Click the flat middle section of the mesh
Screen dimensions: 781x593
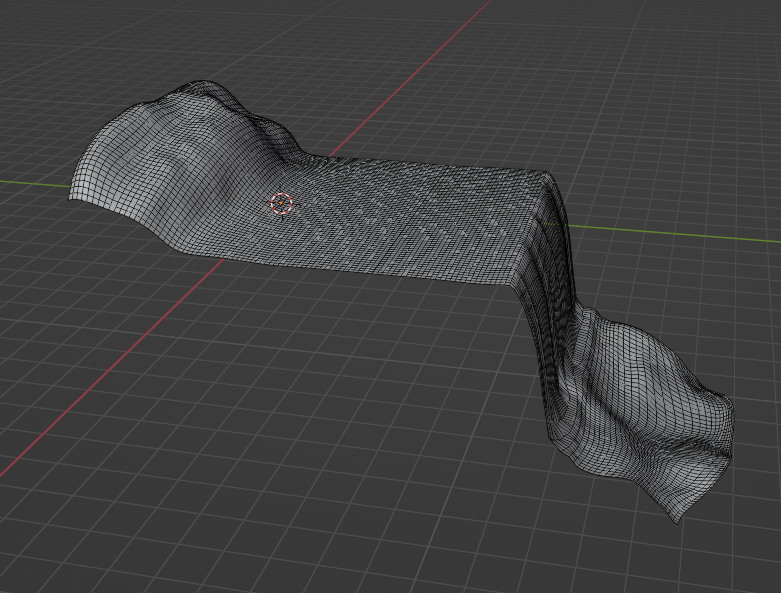400,215
